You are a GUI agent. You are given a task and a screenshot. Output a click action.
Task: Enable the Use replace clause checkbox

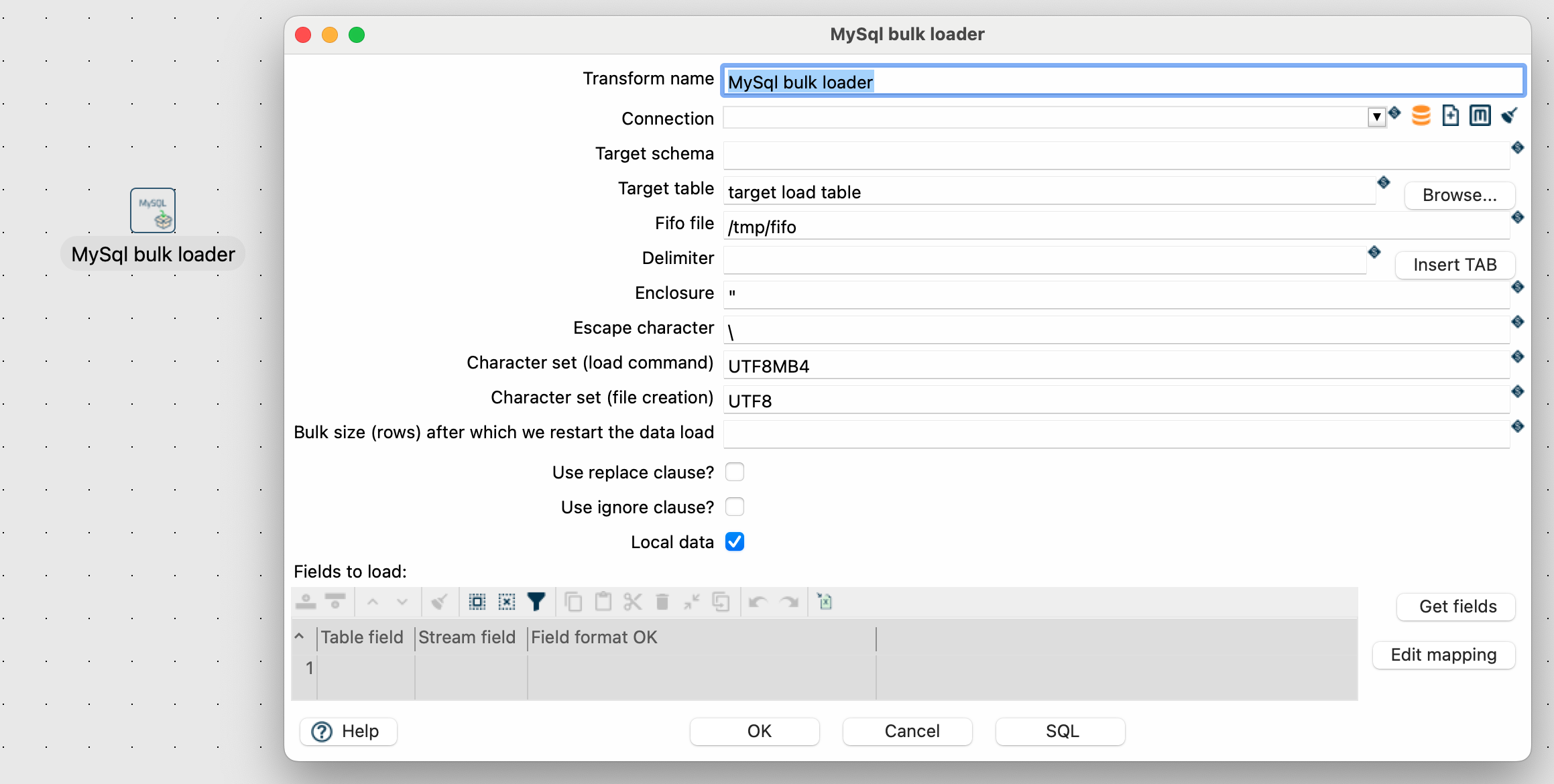(735, 472)
